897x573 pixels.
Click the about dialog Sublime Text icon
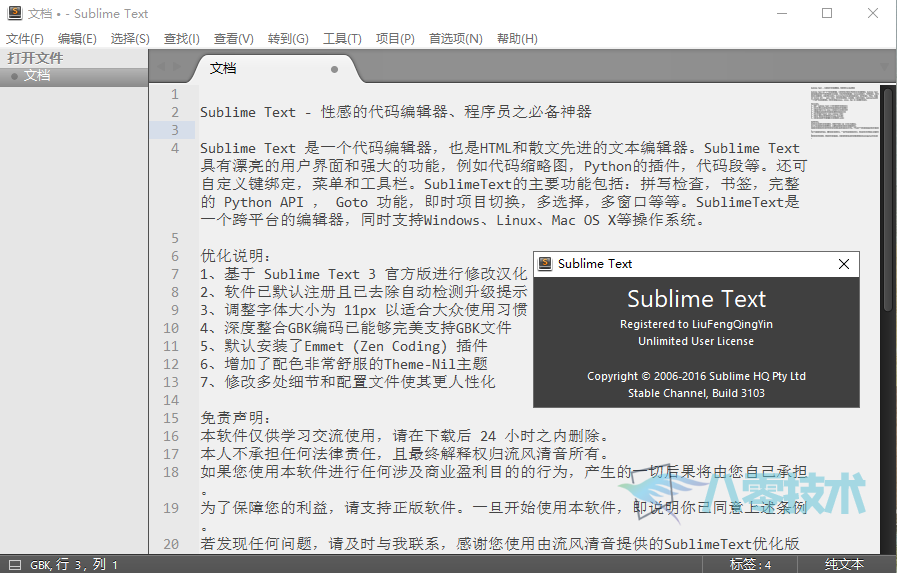545,264
